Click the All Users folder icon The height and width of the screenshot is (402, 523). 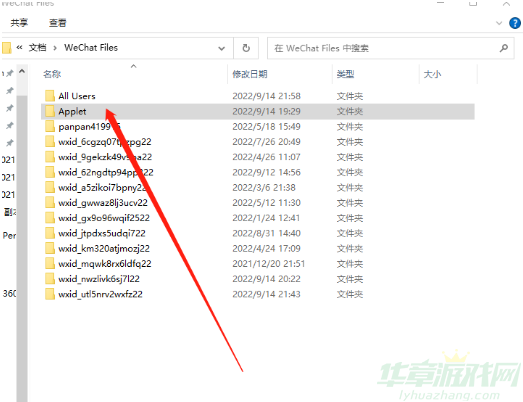pos(50,96)
